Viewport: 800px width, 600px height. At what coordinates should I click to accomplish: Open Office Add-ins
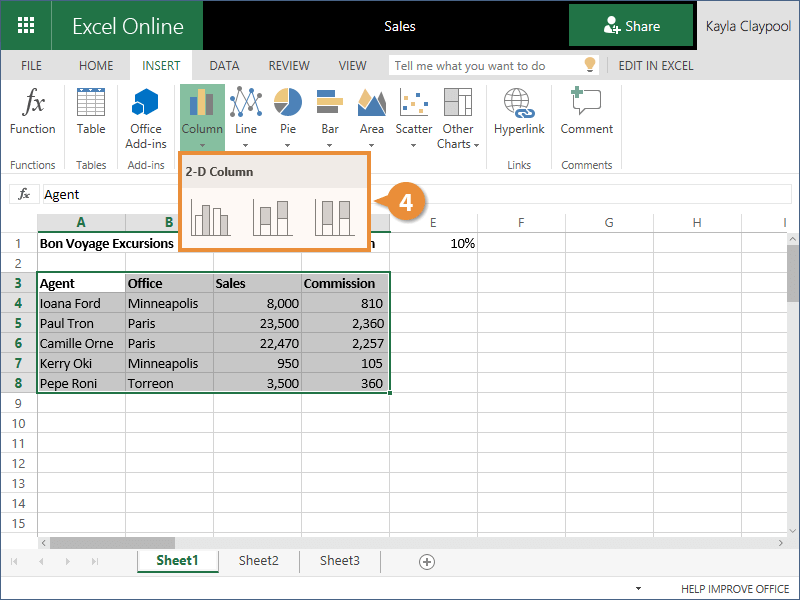(146, 118)
